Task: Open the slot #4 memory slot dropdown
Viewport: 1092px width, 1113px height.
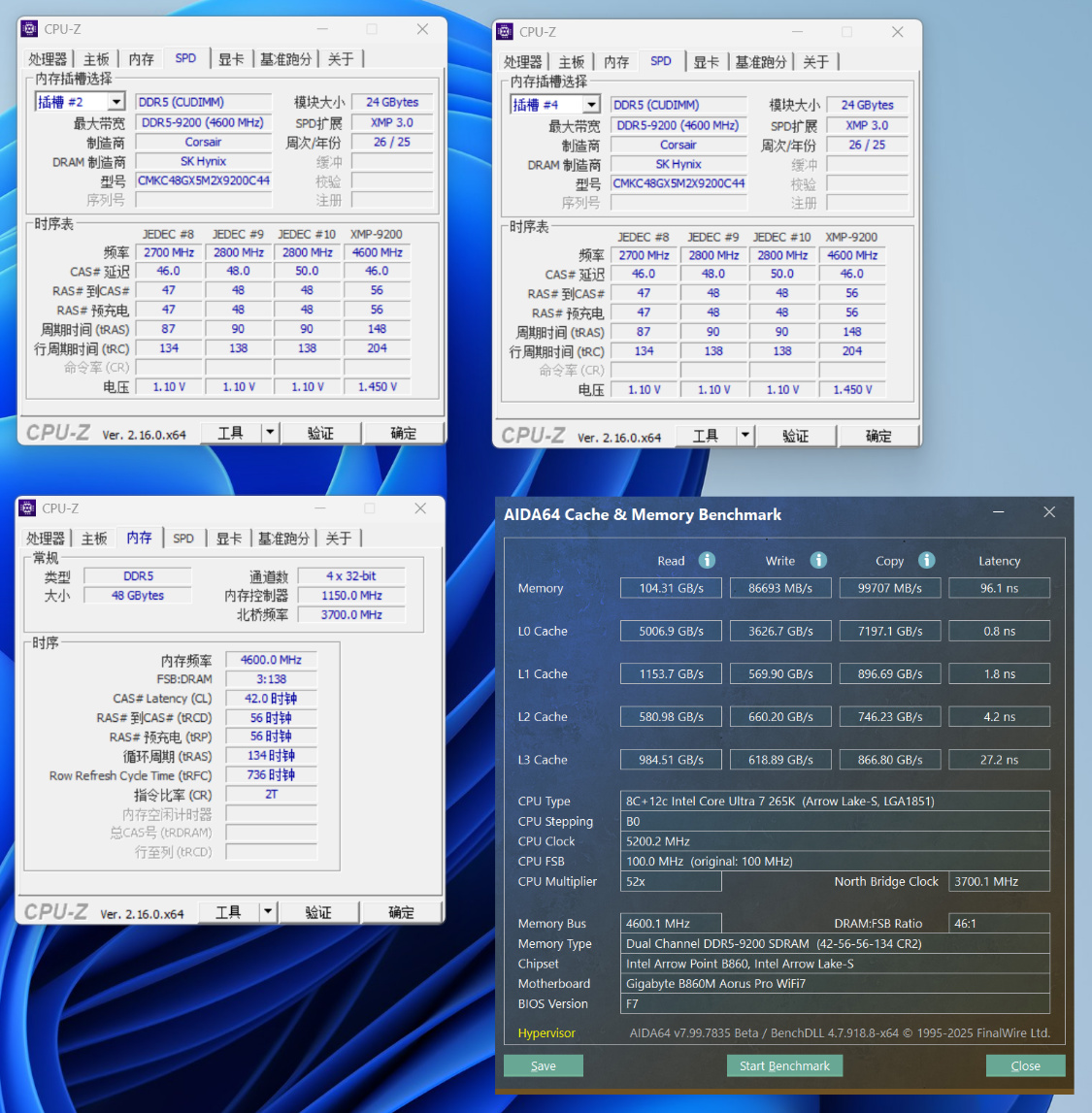Action: coord(591,105)
